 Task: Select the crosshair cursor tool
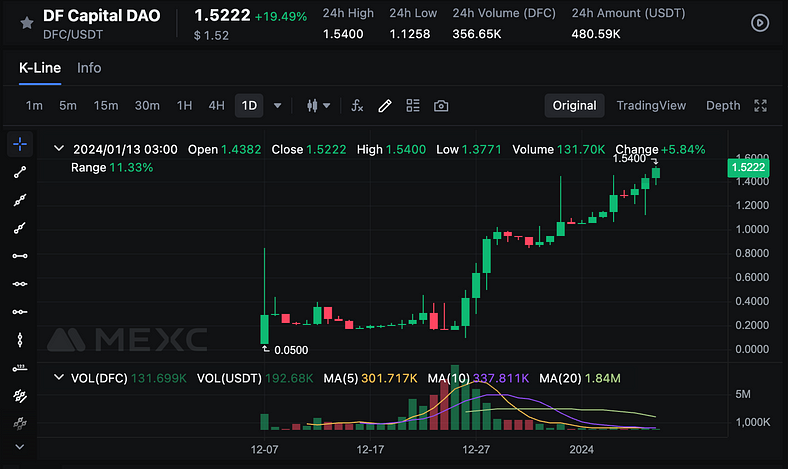coord(20,144)
